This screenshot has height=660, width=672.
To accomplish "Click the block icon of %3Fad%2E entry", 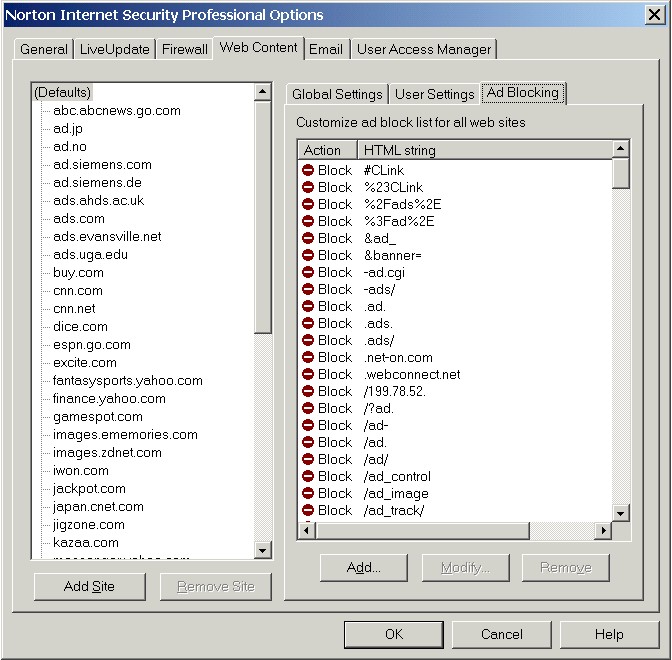I will [308, 221].
